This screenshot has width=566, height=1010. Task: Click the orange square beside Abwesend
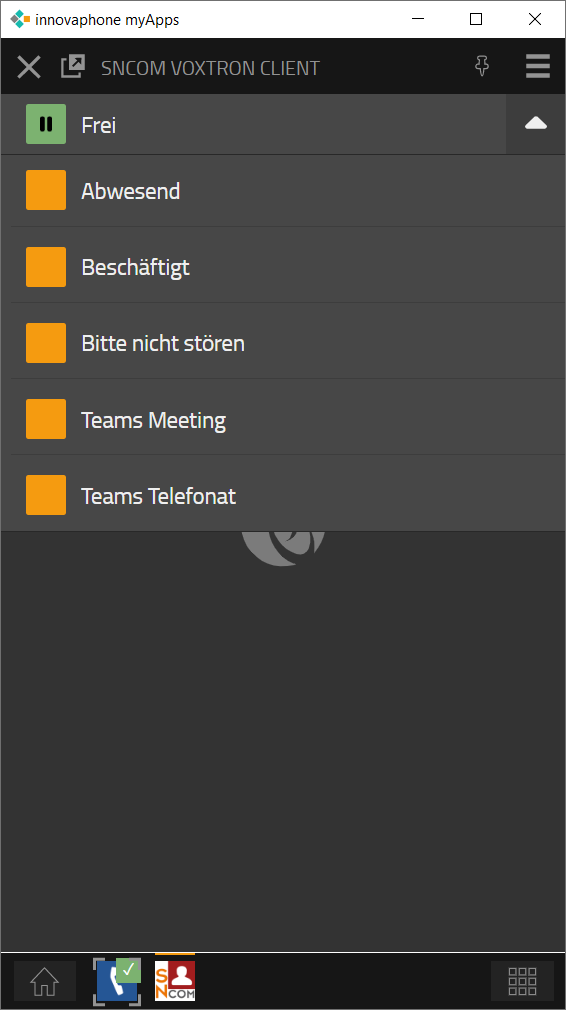[46, 190]
